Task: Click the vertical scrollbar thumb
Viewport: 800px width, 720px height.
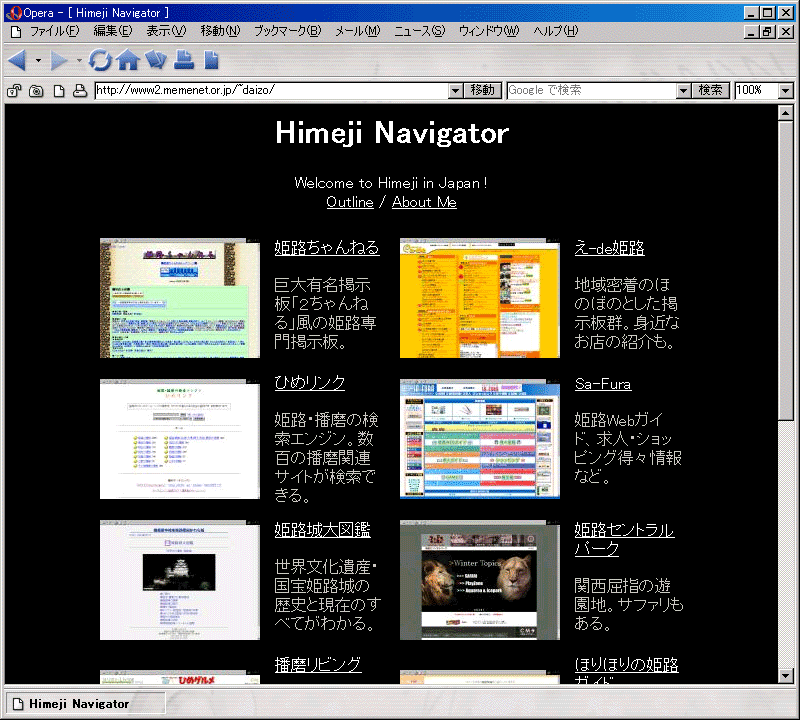Action: tap(786, 270)
